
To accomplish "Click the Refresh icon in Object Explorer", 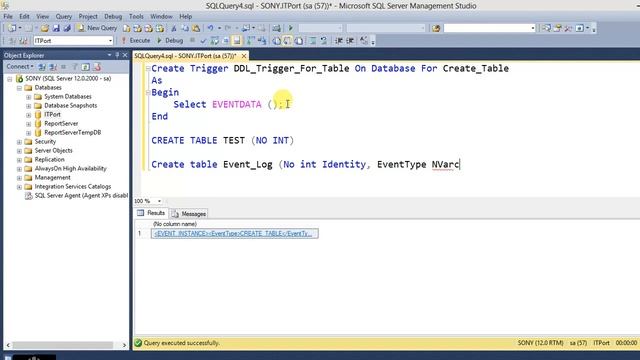I will point(85,67).
